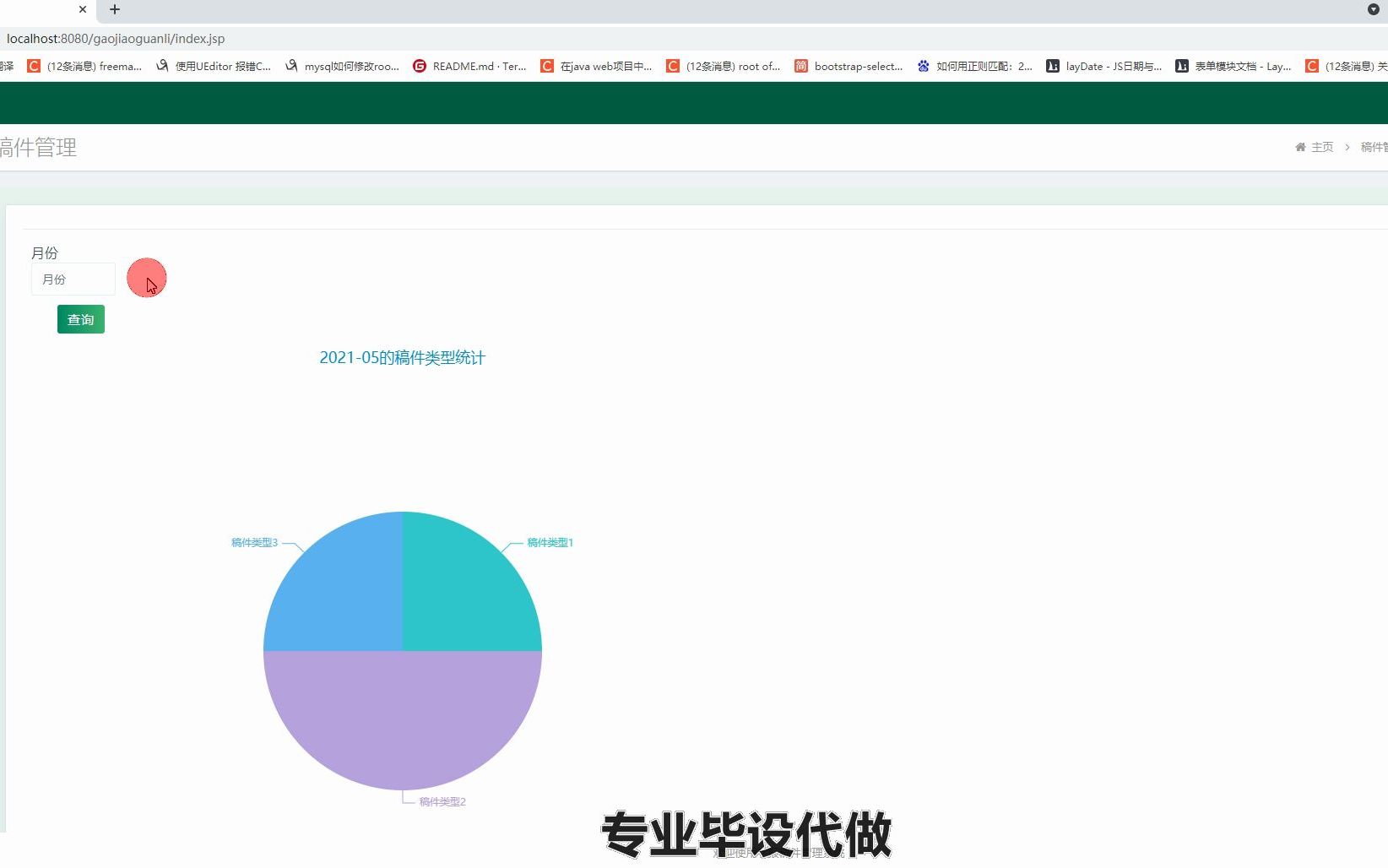
Task: Select the purple 稿件类型2 pie slice
Action: click(403, 722)
